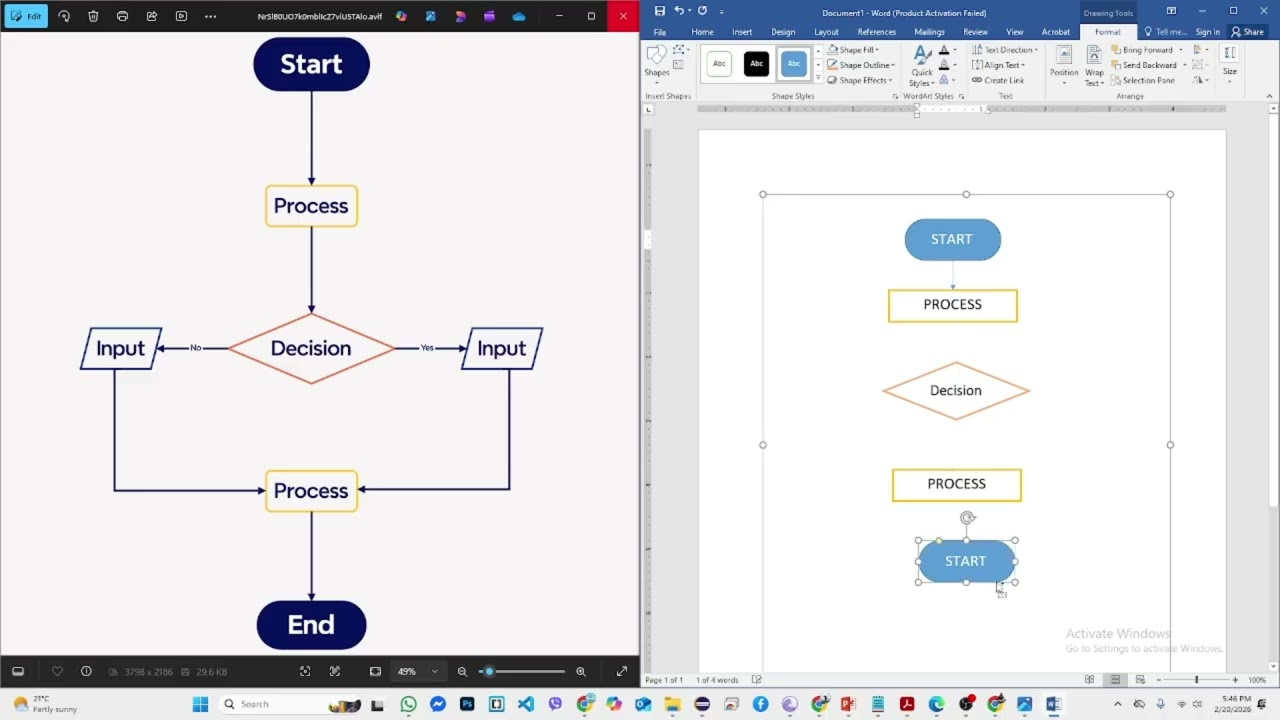
Task: Click the Edit button in Photos
Action: pyautogui.click(x=25, y=16)
